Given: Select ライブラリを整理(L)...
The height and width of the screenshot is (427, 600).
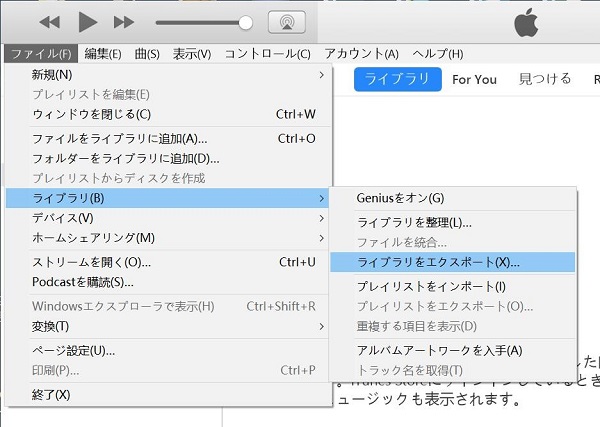Looking at the screenshot, I should (453, 222).
